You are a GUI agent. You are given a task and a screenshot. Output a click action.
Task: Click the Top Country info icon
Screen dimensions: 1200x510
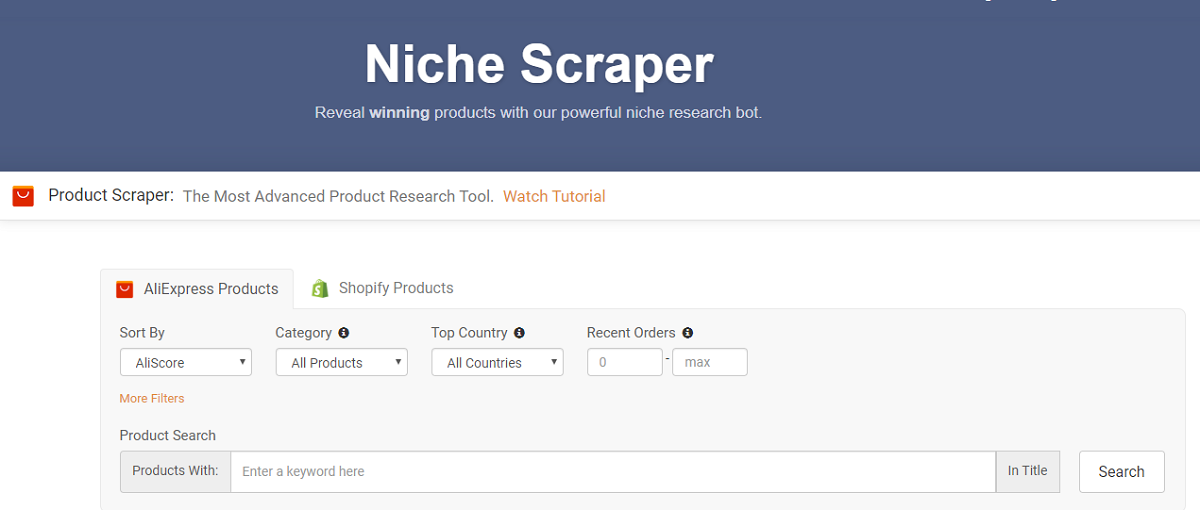pyautogui.click(x=520, y=333)
